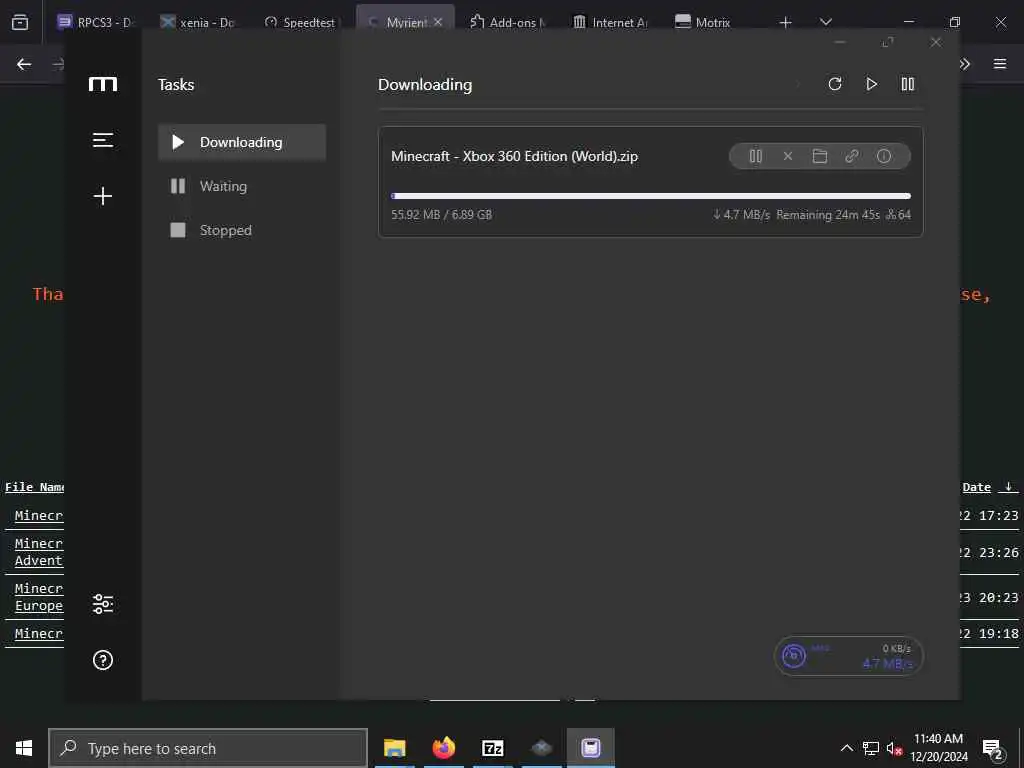Copy the Minecraft download link
Image resolution: width=1024 pixels, height=768 pixels.
[x=852, y=156]
